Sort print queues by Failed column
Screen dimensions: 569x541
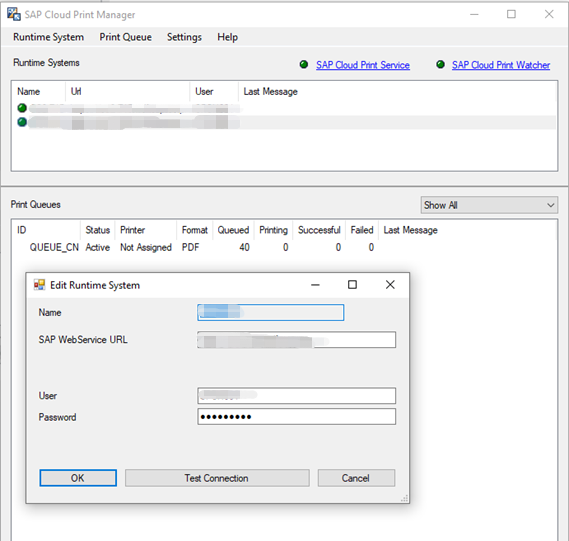pos(362,230)
